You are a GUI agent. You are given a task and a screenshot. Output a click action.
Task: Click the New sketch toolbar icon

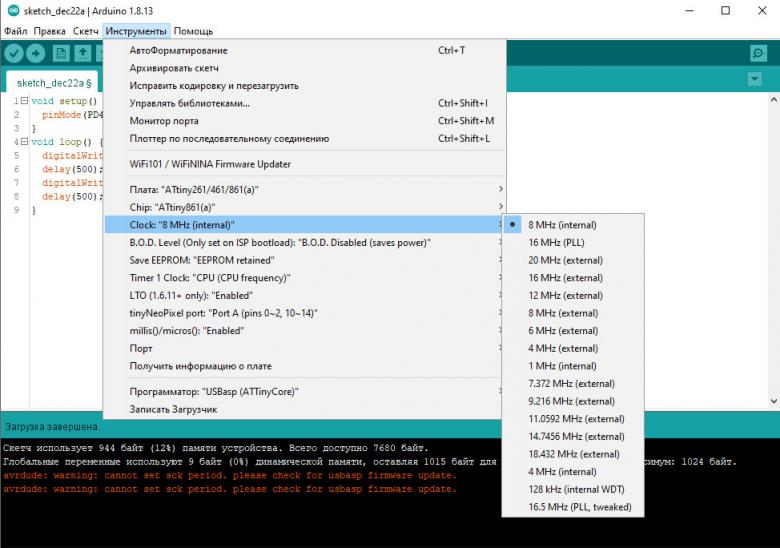61,53
